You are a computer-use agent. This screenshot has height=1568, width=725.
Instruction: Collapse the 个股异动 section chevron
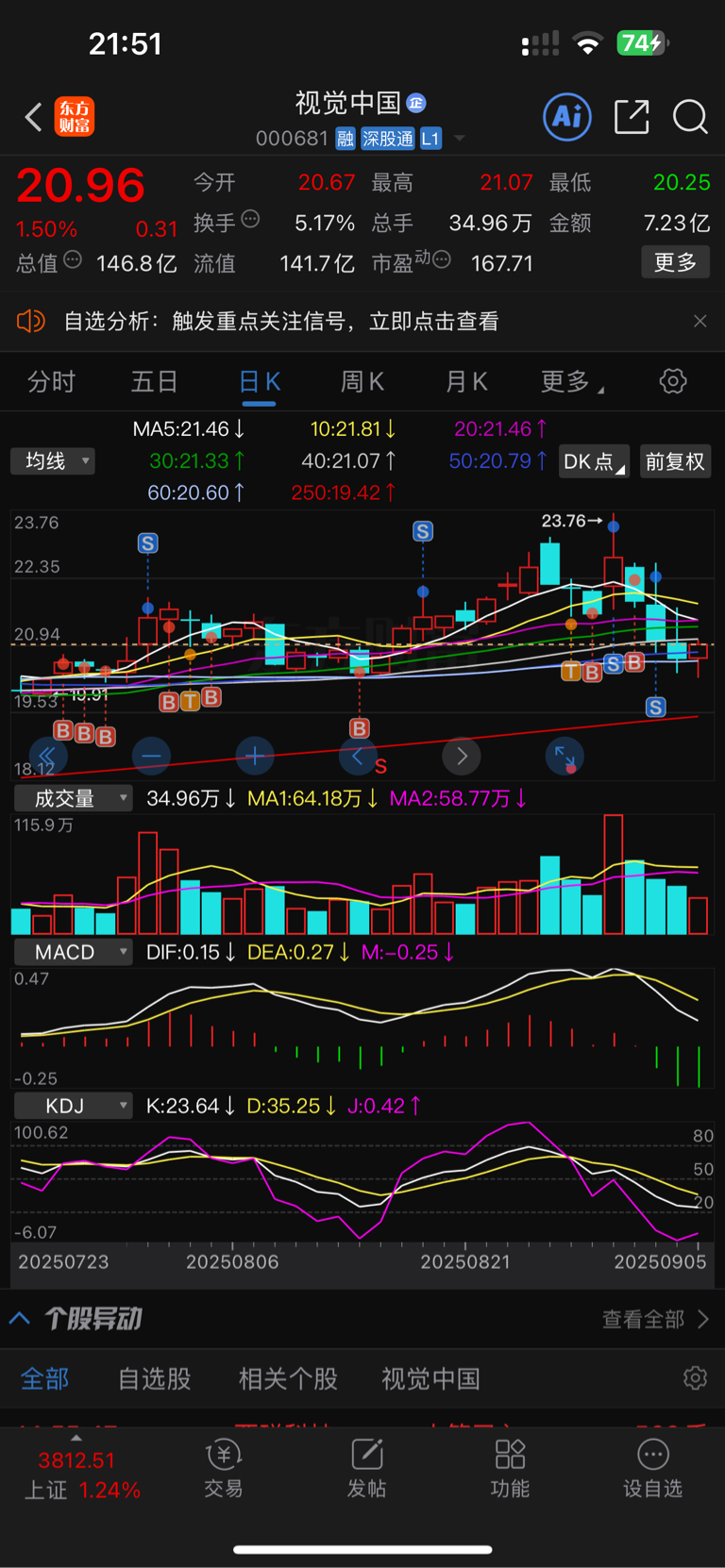20,1318
